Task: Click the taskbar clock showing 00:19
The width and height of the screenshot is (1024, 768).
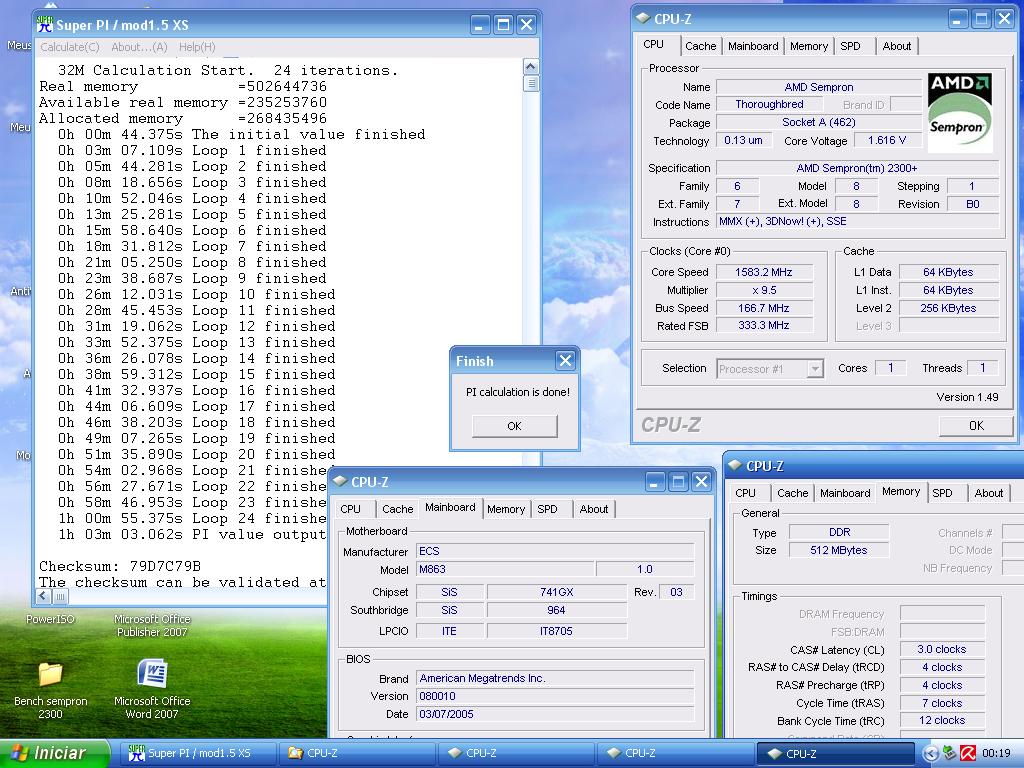Action: tap(995, 753)
